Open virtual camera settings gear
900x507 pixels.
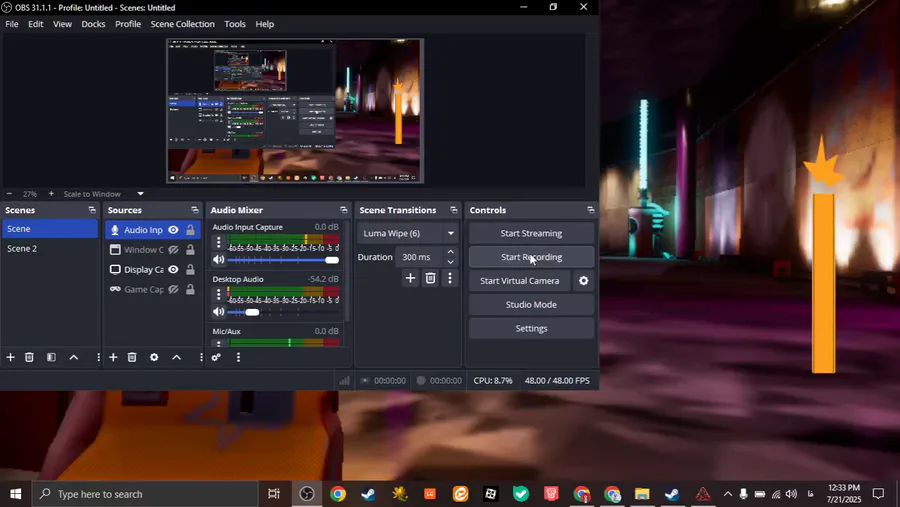click(x=583, y=281)
